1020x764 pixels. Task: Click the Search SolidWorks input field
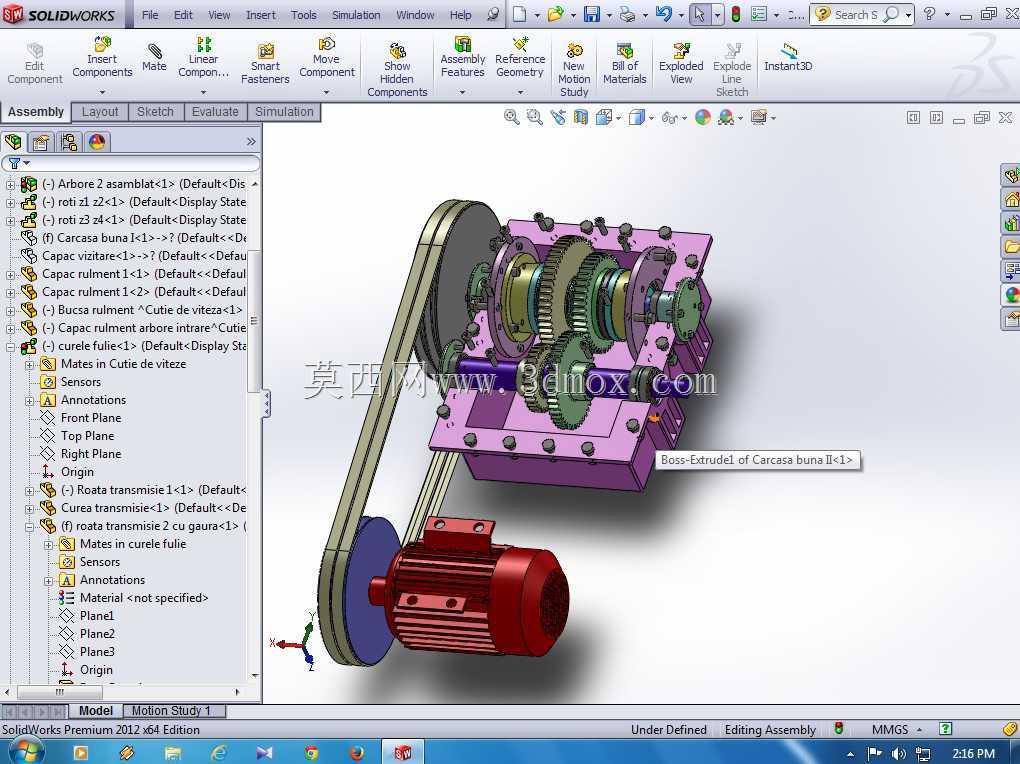(855, 14)
